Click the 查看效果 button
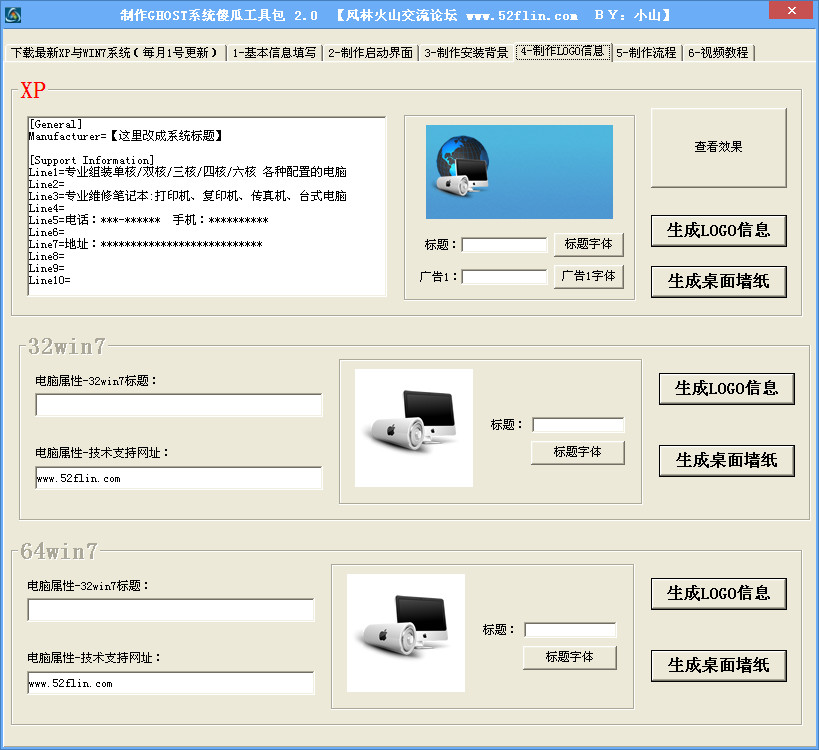The image size is (819, 750). 718,148
